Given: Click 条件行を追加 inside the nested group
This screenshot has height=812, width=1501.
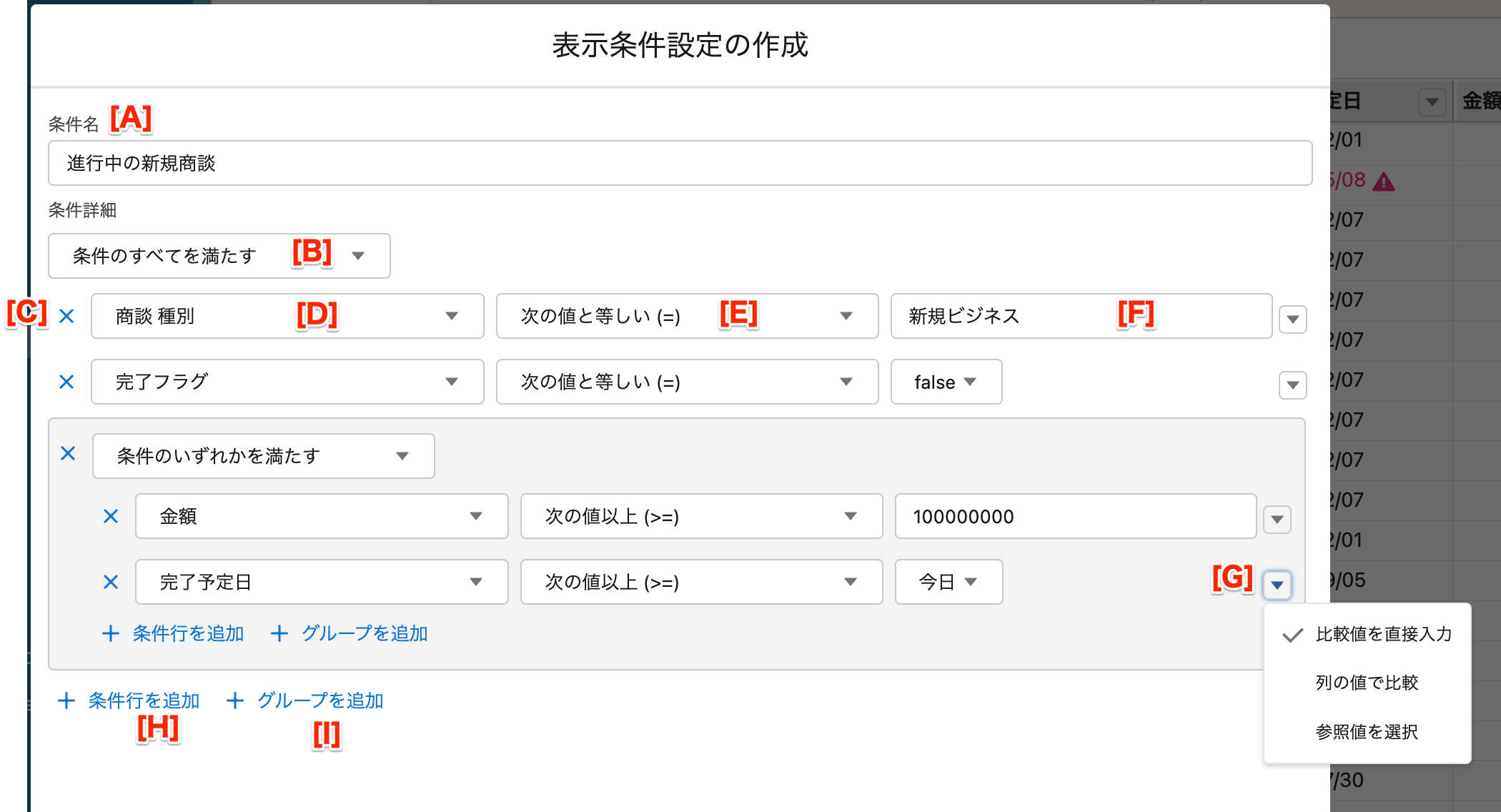Looking at the screenshot, I should (174, 633).
